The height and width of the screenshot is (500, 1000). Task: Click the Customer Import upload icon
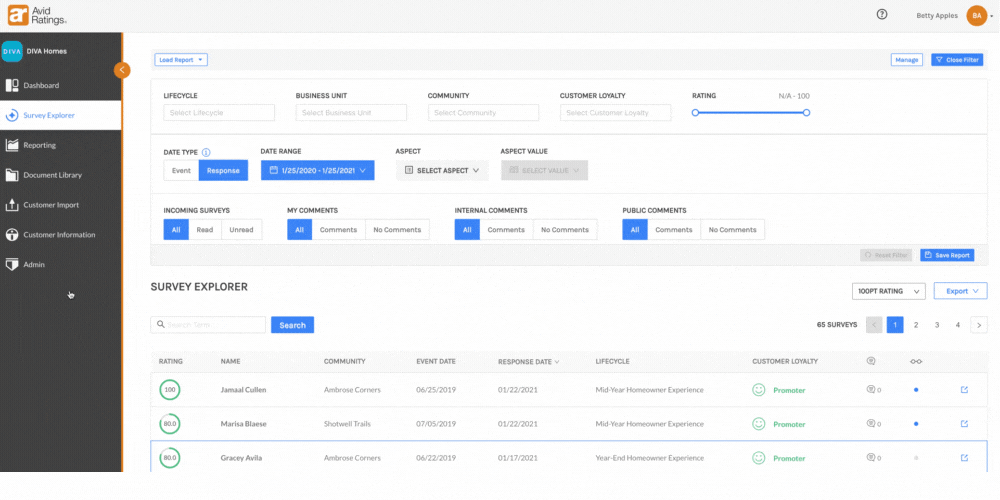(11, 205)
